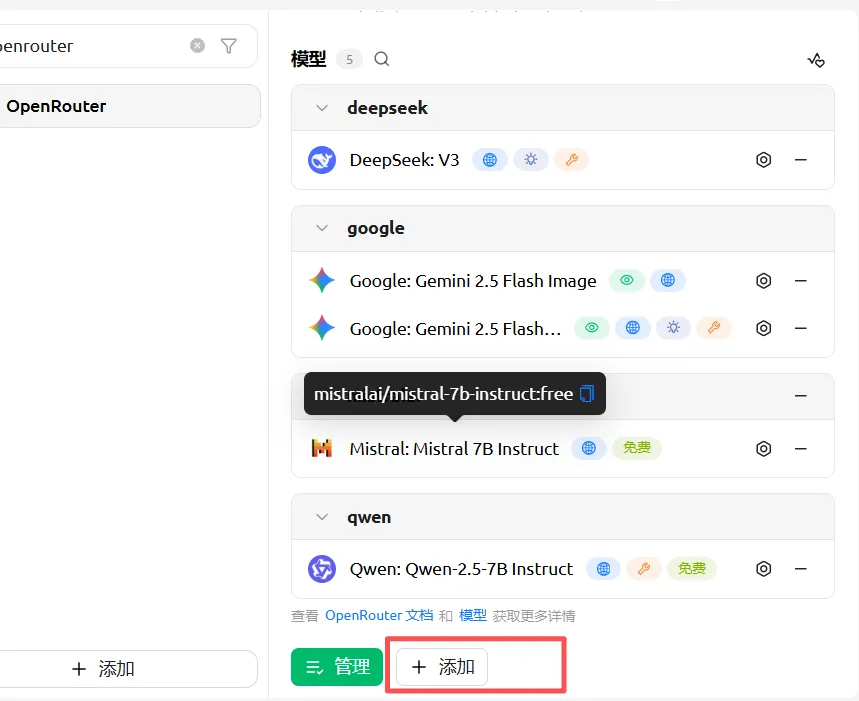Remove the DeepSeek: V3 model
This screenshot has height=701, width=859.
point(800,160)
